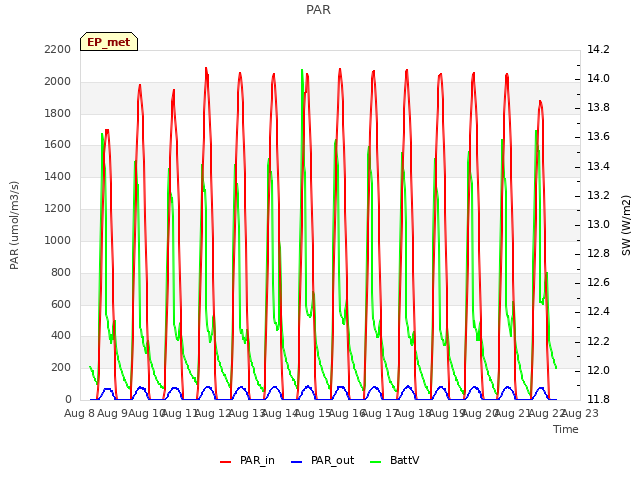Click the Time axis label

(566, 429)
